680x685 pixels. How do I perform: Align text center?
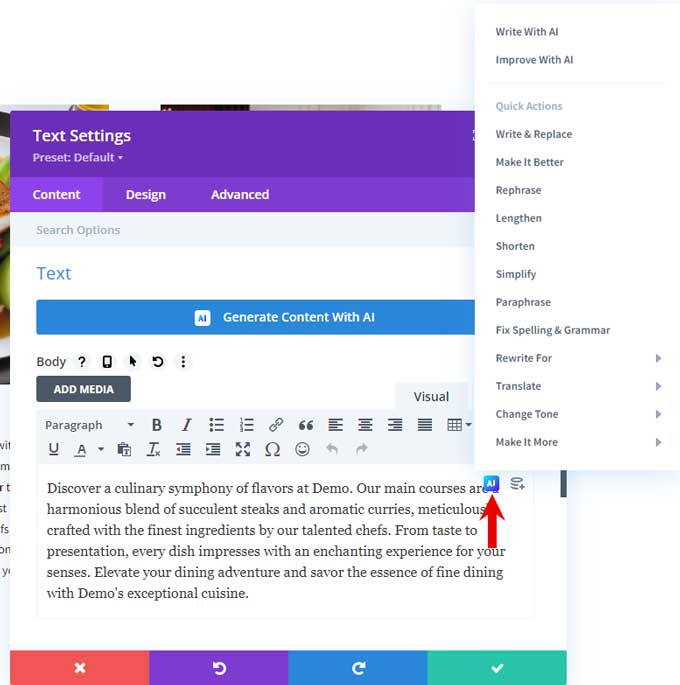pos(365,425)
